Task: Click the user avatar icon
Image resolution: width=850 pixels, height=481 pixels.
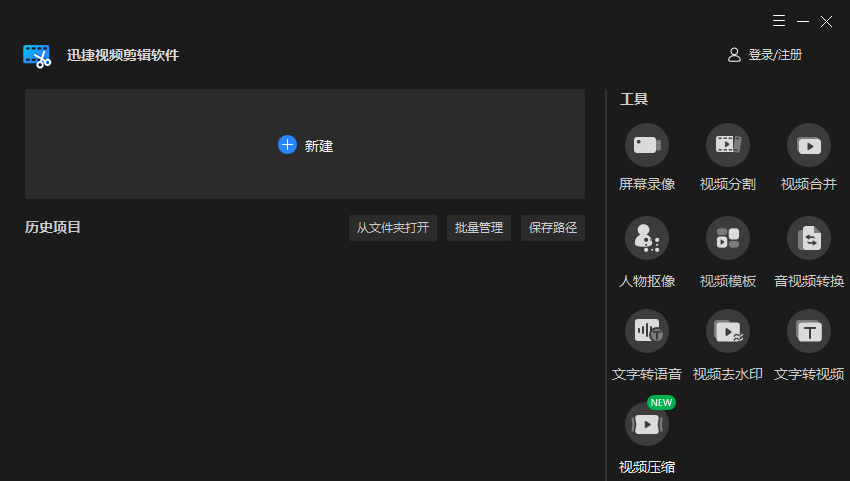Action: pos(734,55)
